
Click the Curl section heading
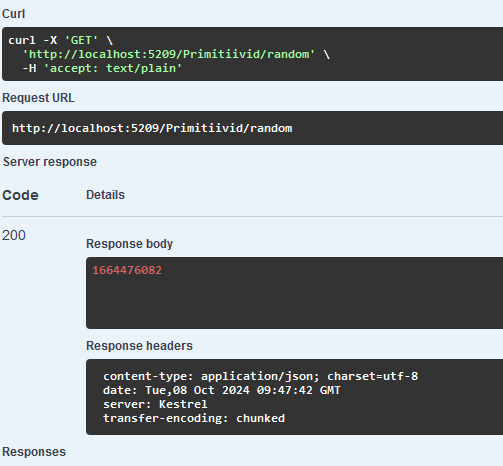(x=13, y=14)
